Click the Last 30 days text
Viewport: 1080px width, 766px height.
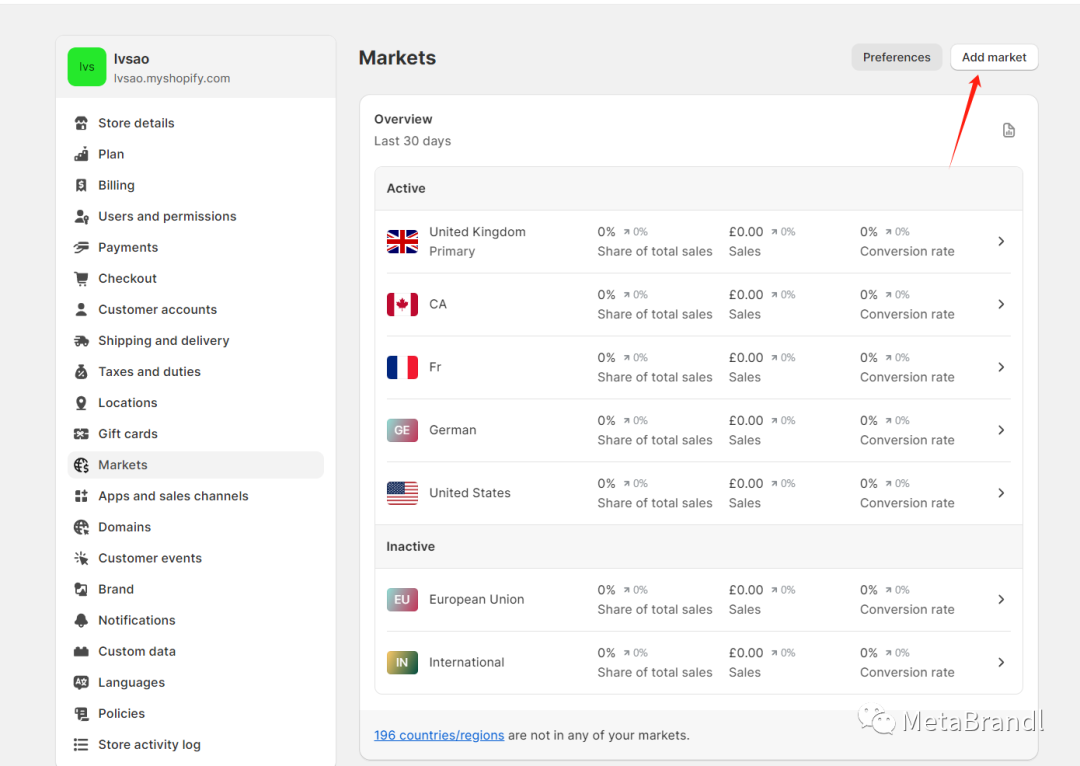coord(413,141)
